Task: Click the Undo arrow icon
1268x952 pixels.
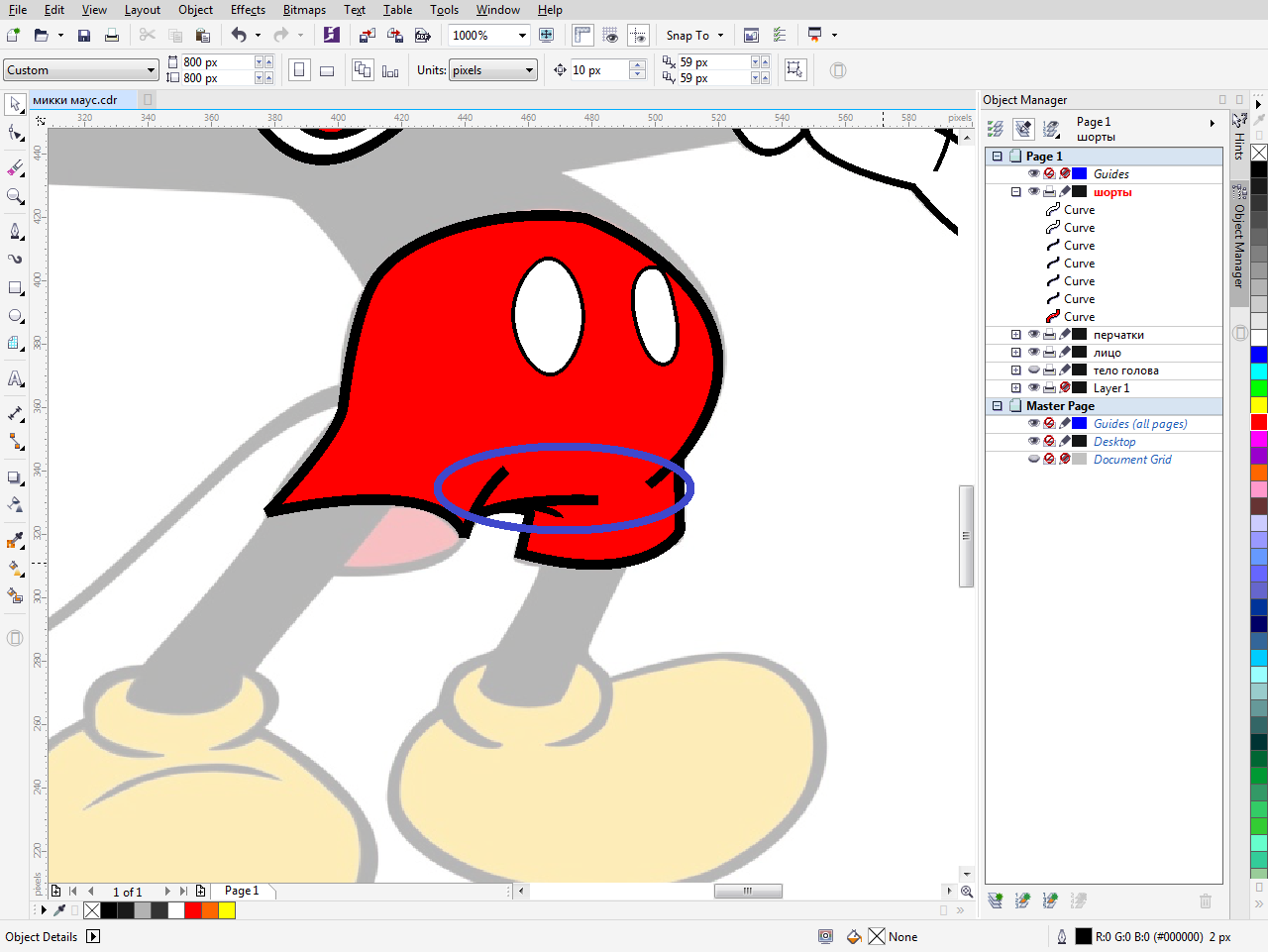Action: [x=239, y=36]
